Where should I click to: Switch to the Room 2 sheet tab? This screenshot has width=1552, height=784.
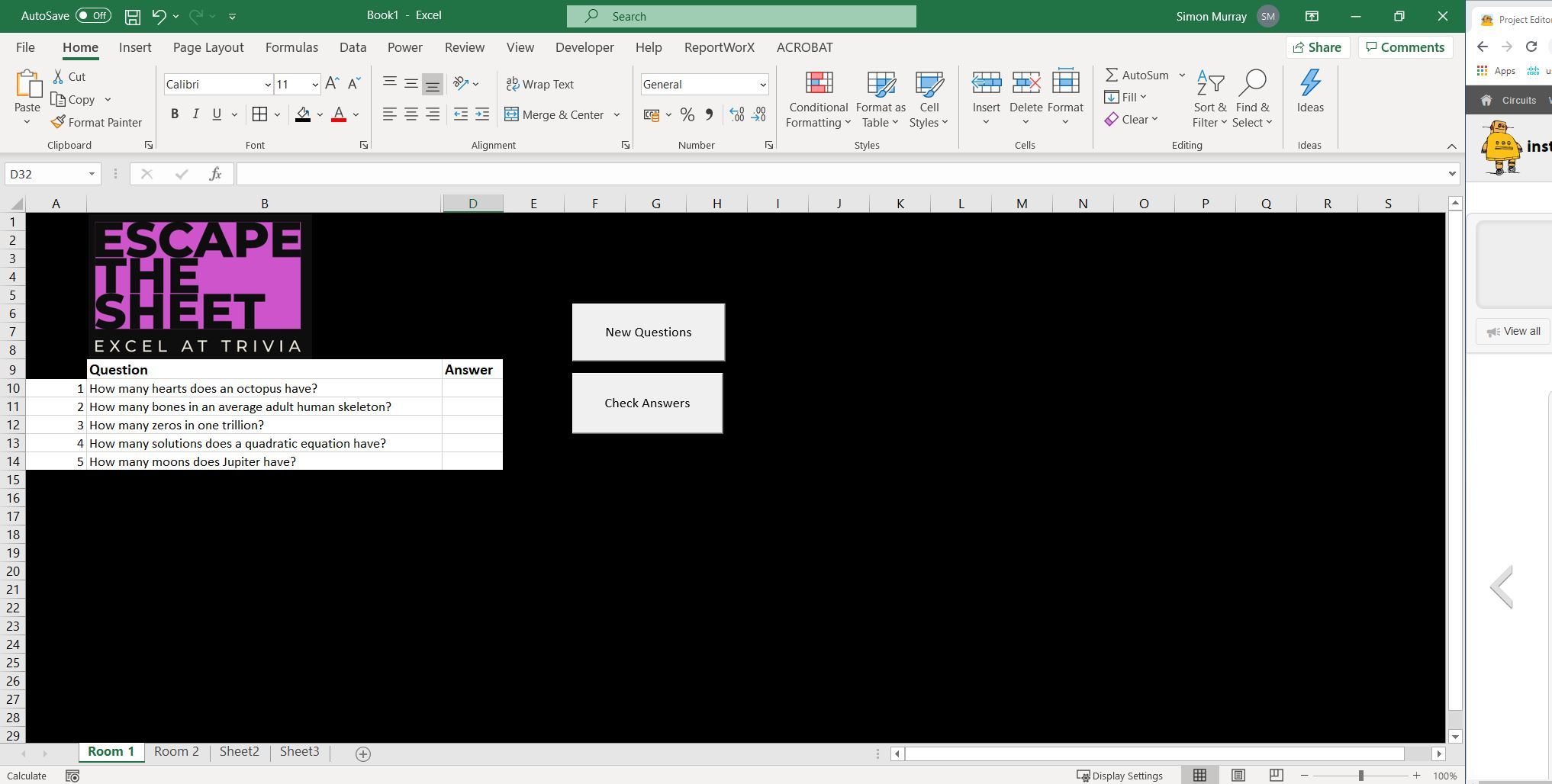point(176,752)
